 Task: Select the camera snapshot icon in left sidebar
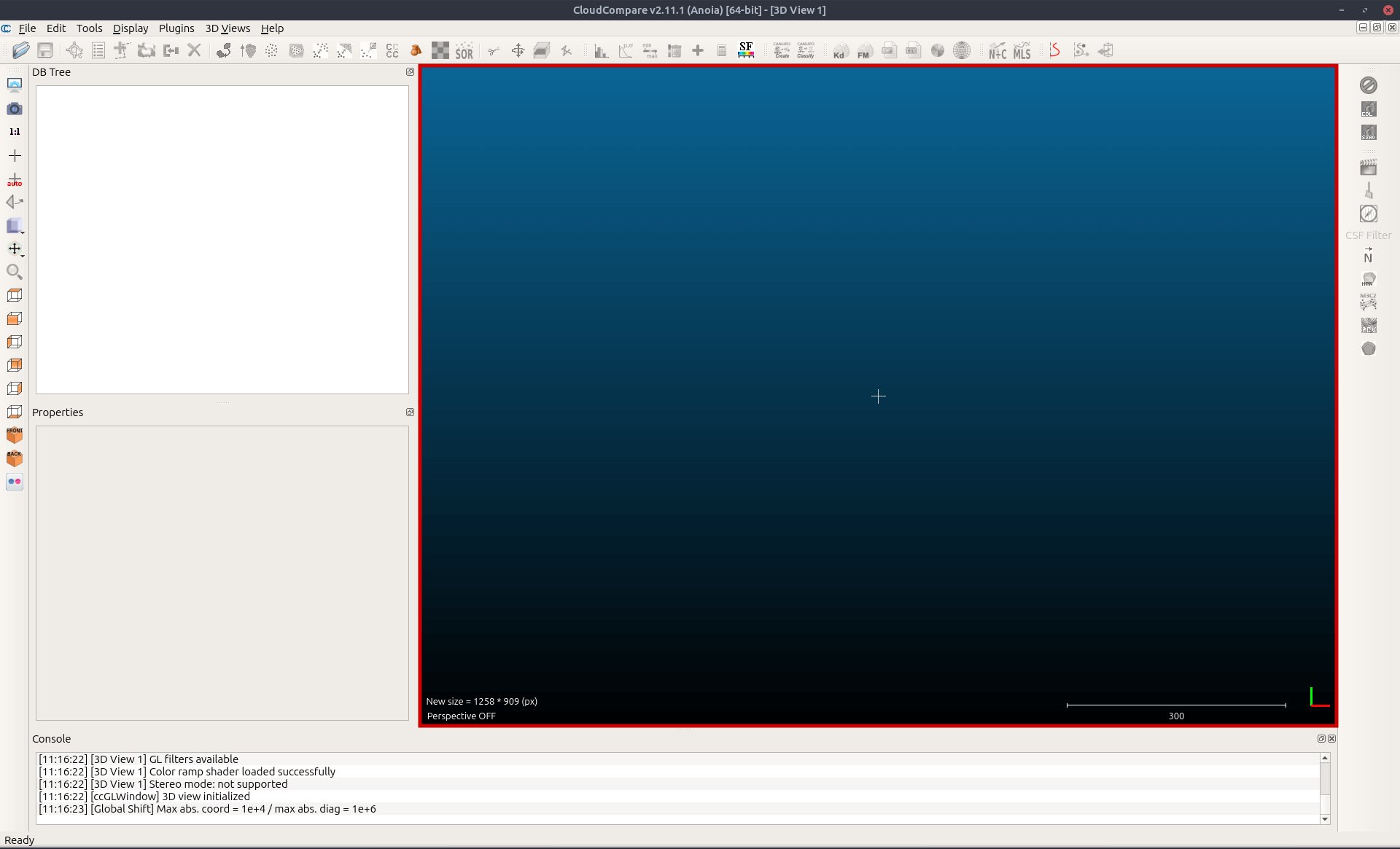coord(15,109)
